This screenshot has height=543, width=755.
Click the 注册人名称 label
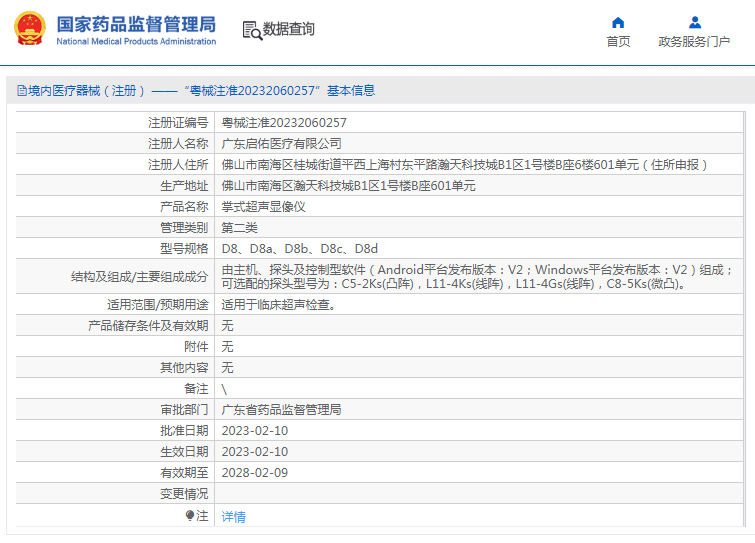[x=178, y=143]
